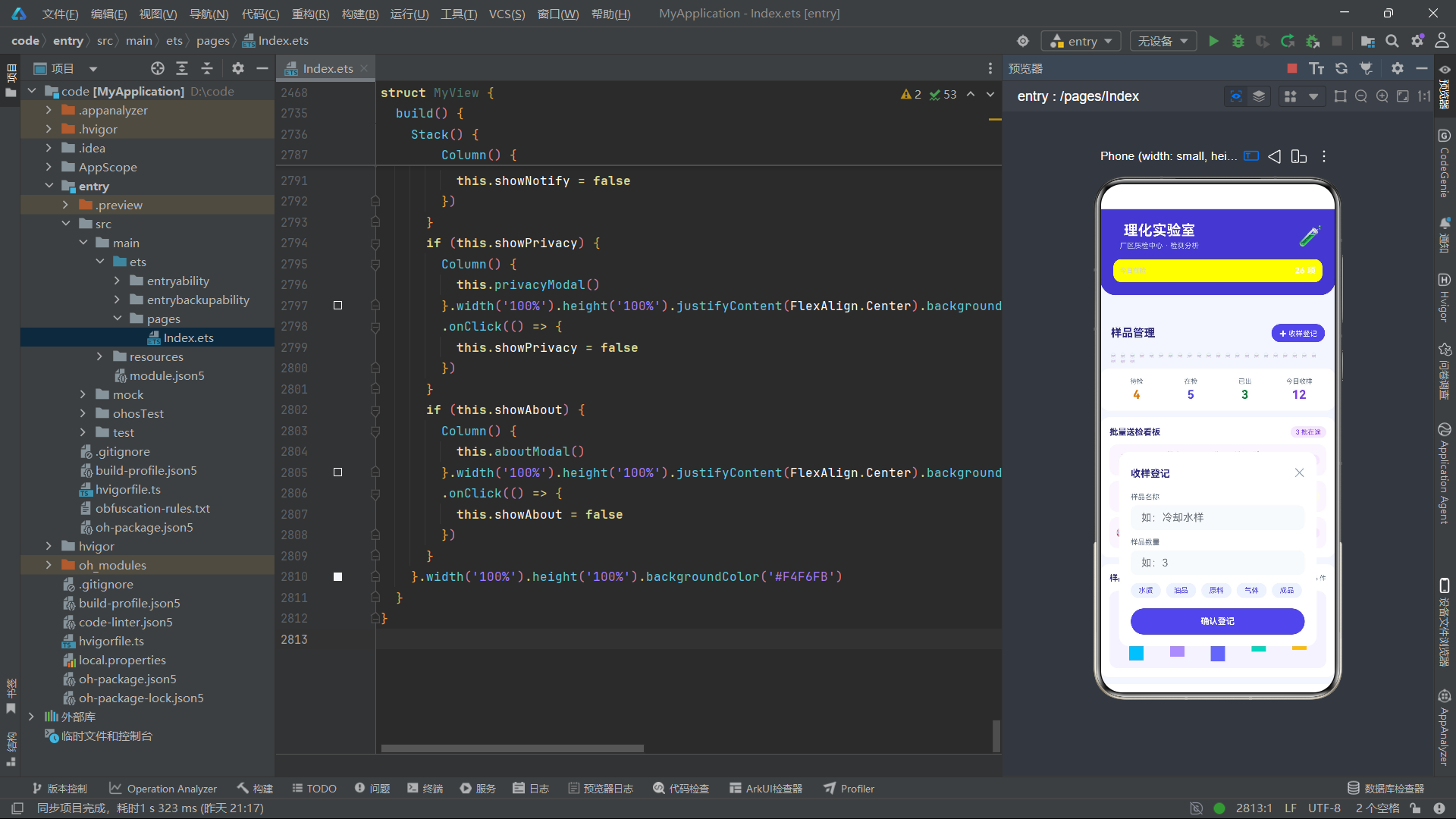Image resolution: width=1456 pixels, height=819 pixels.
Task: Click white color swatch on line 2810
Action: pos(338,577)
